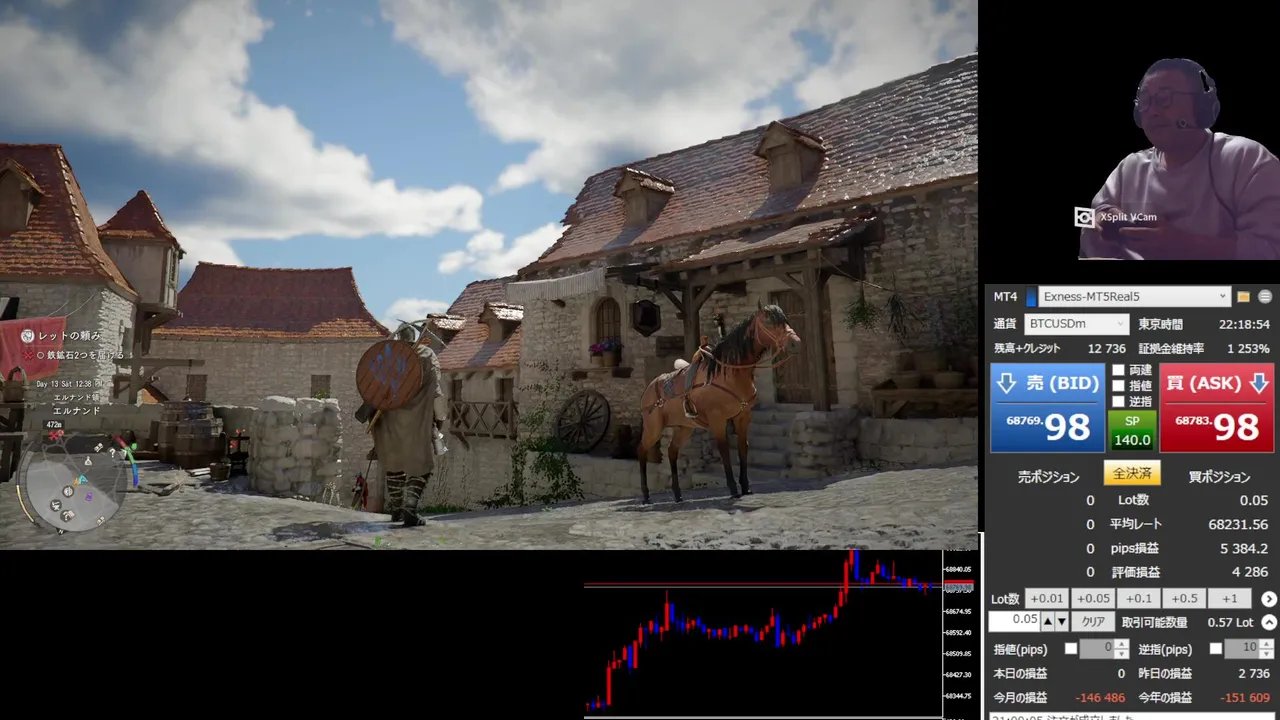Increase 指値 pips spinner value

tap(1122, 644)
